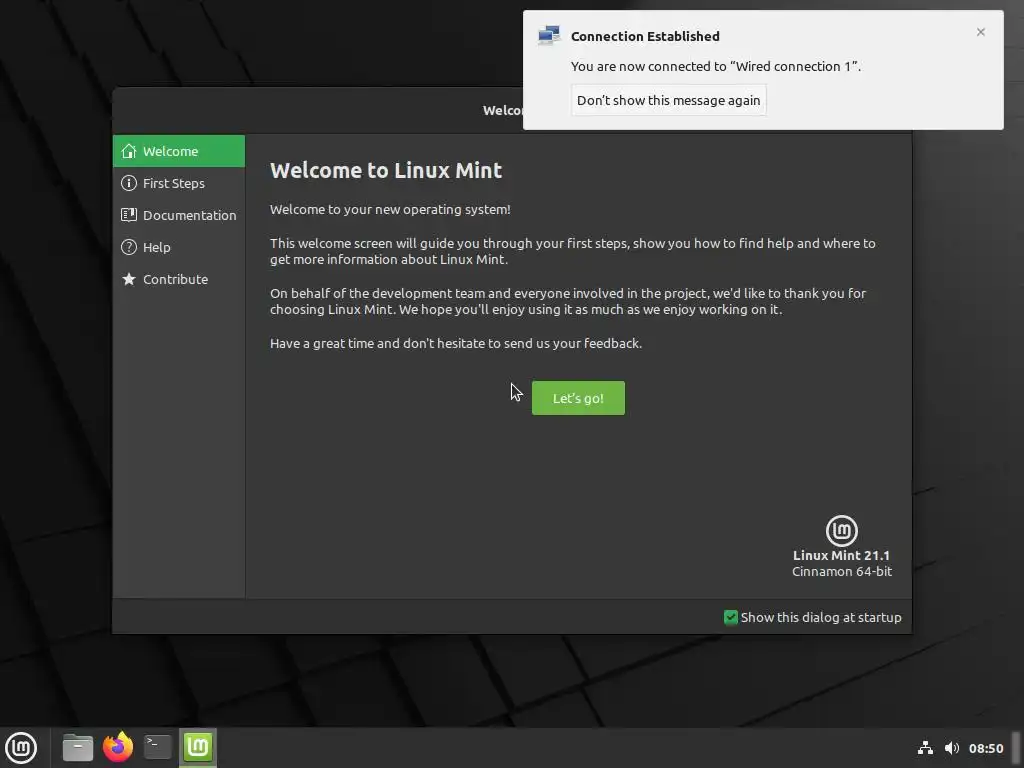Uncheck Show this dialog at startup
This screenshot has width=1024, height=768.
click(731, 617)
